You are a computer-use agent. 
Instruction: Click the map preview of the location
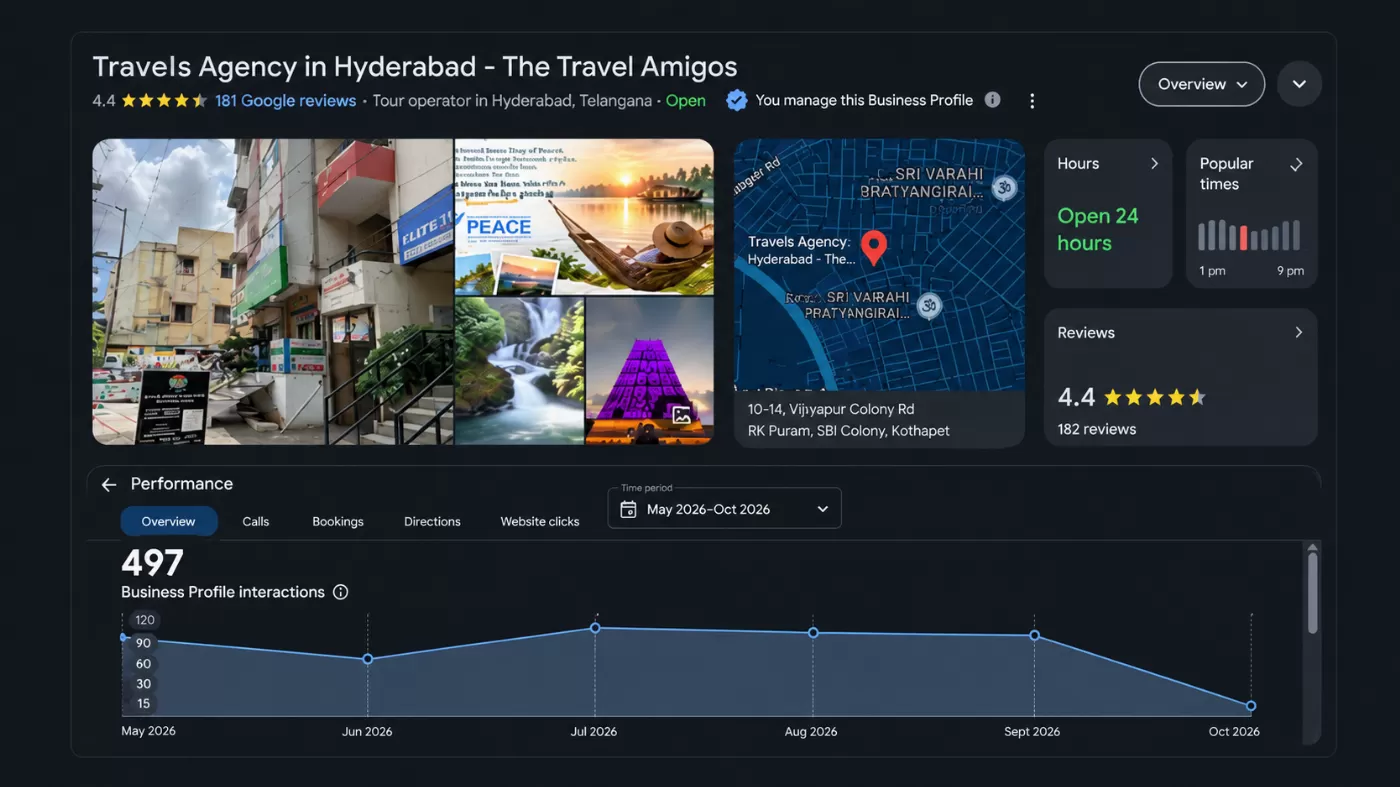click(x=879, y=264)
